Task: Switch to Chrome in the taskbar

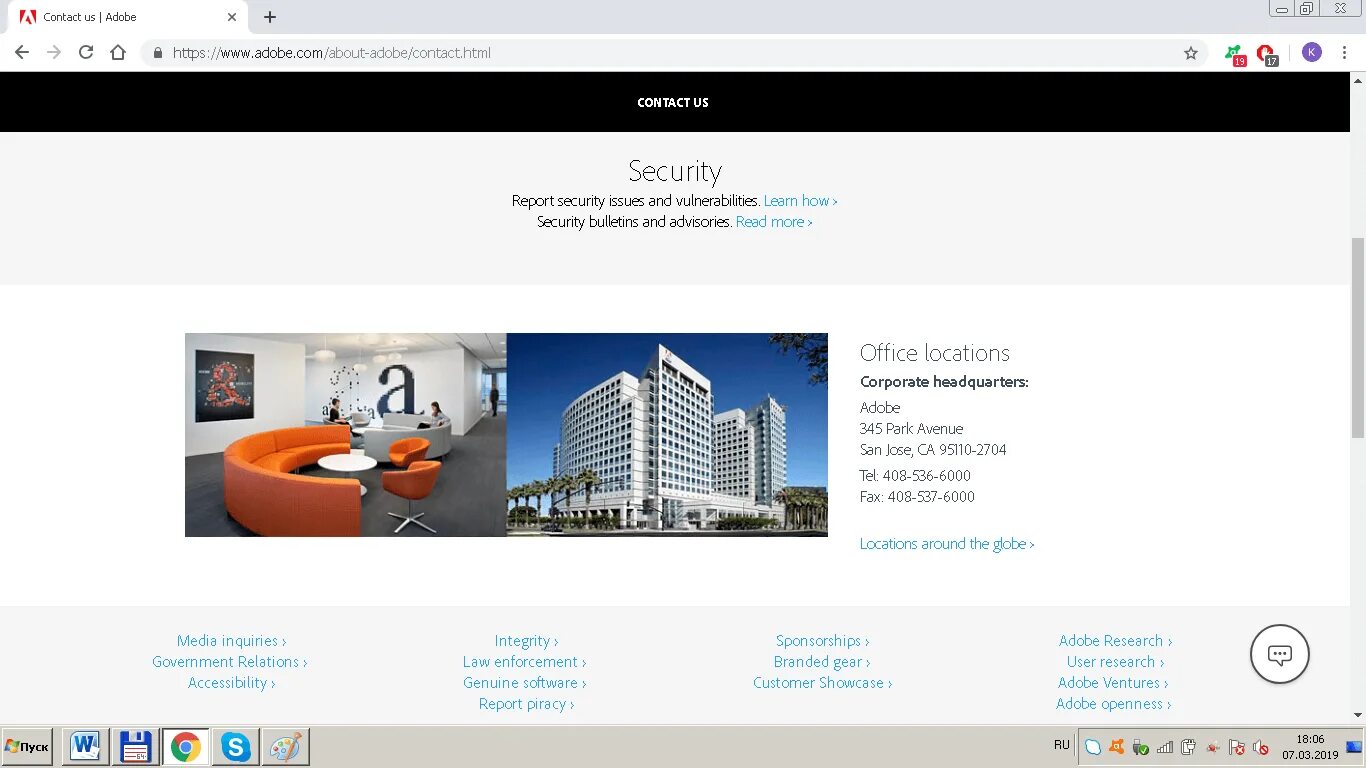Action: click(185, 747)
